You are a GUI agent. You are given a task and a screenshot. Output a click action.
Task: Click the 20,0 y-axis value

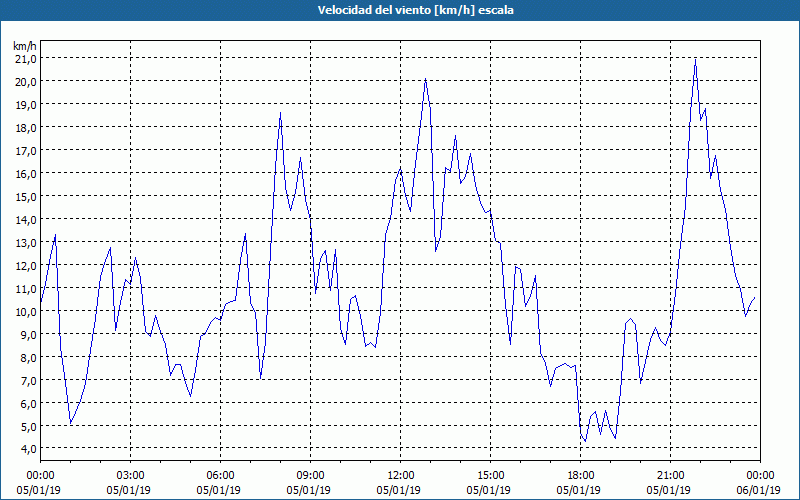pos(26,82)
